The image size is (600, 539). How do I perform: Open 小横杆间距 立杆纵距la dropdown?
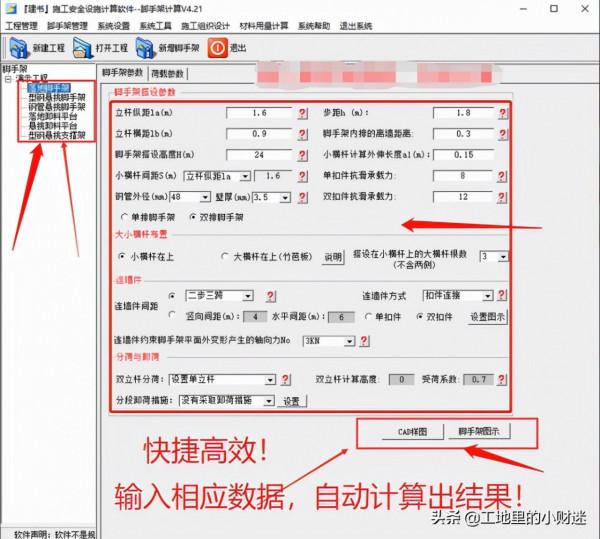245,176
